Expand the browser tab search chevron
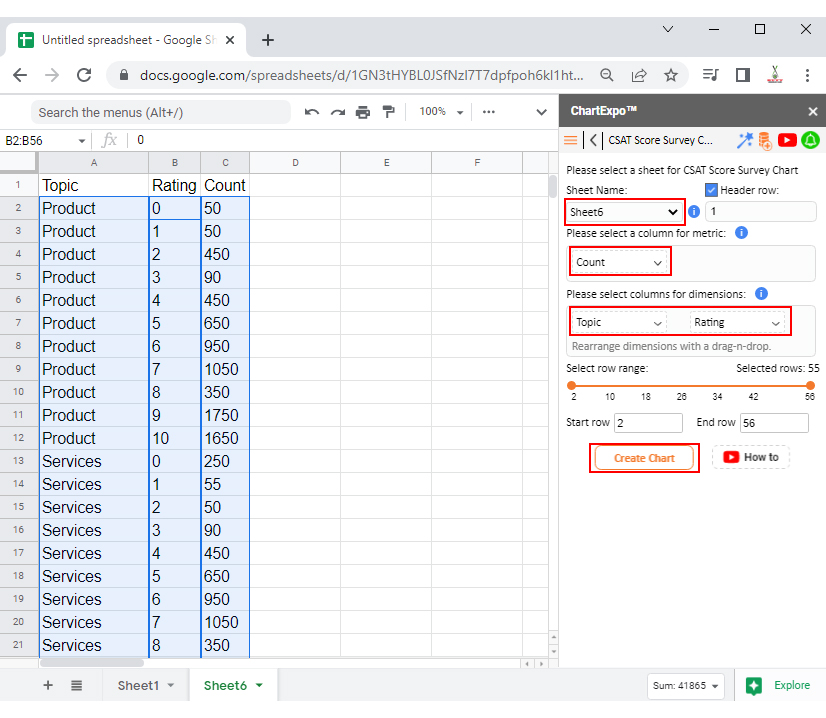The width and height of the screenshot is (826, 718). tap(668, 29)
